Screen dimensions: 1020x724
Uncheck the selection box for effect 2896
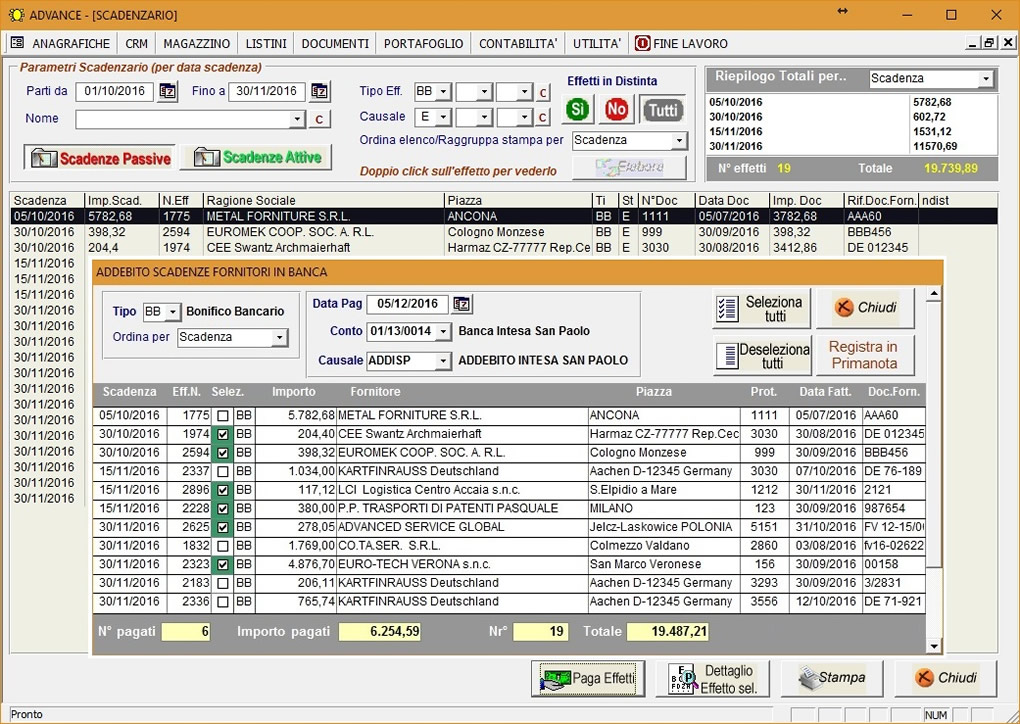point(223,490)
